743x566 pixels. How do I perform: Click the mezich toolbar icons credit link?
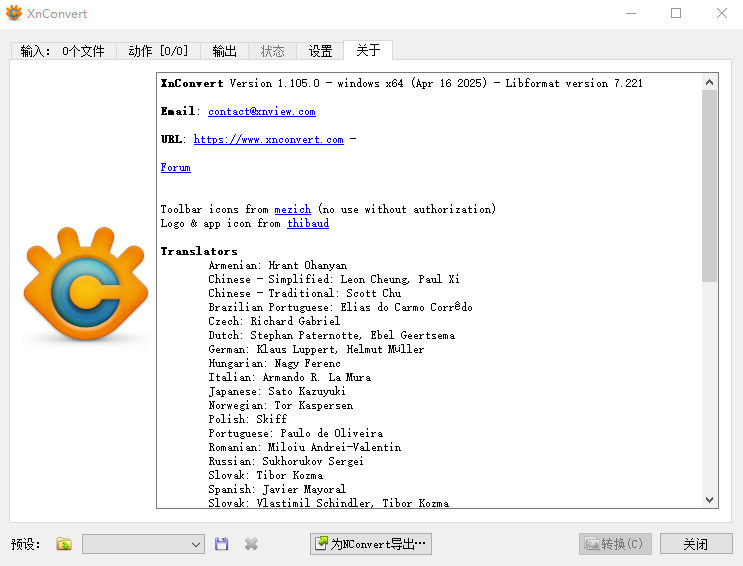click(x=293, y=210)
